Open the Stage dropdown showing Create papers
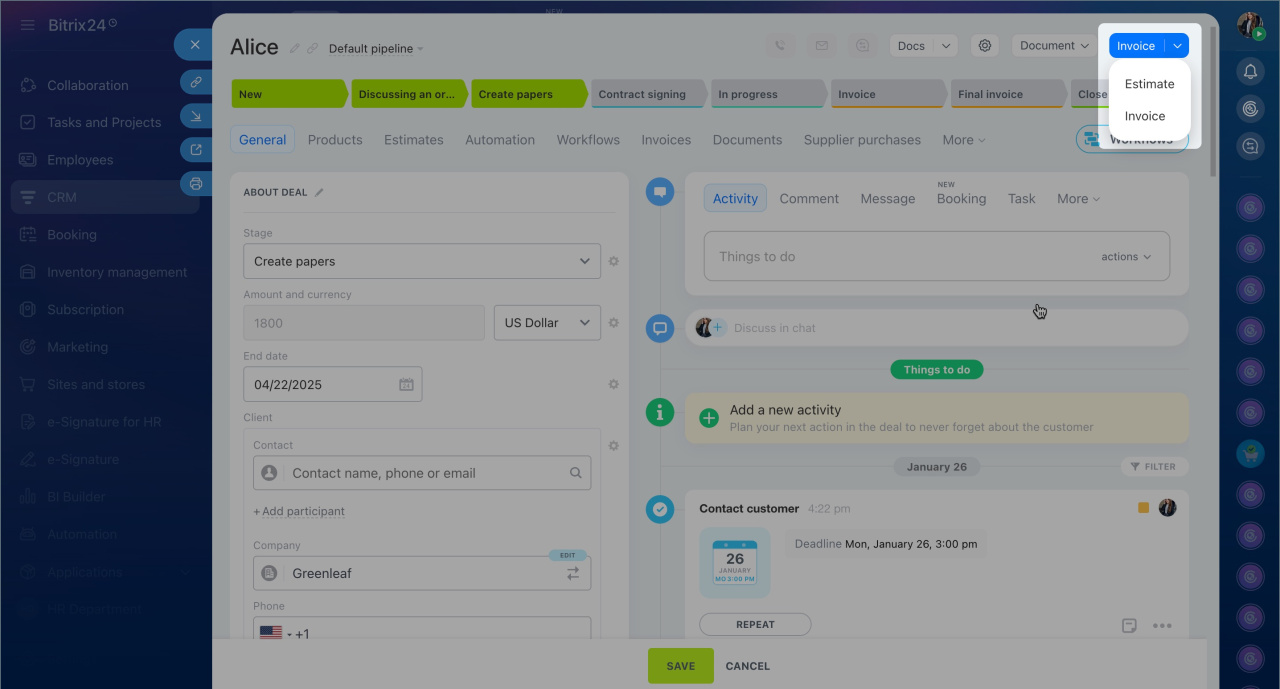1280x689 pixels. pyautogui.click(x=421, y=262)
